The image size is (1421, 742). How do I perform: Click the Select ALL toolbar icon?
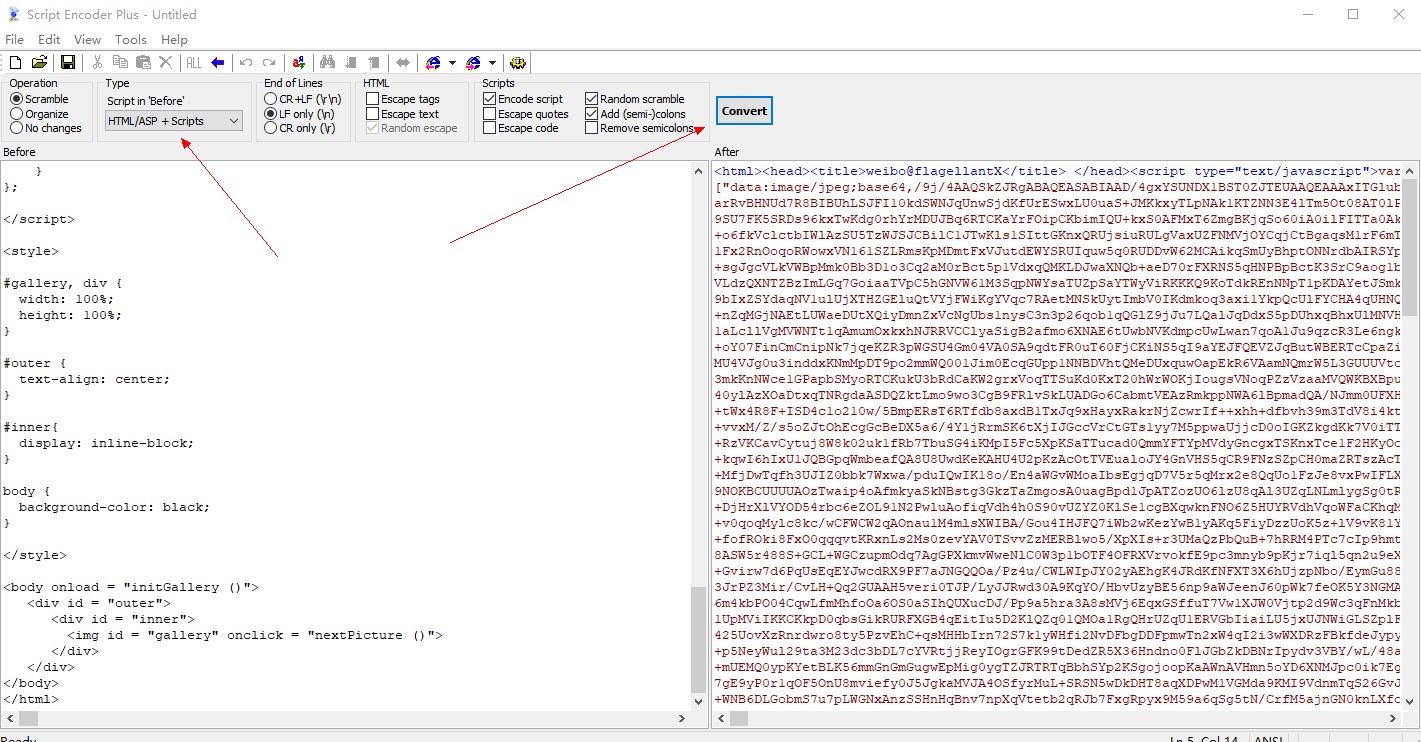click(194, 62)
